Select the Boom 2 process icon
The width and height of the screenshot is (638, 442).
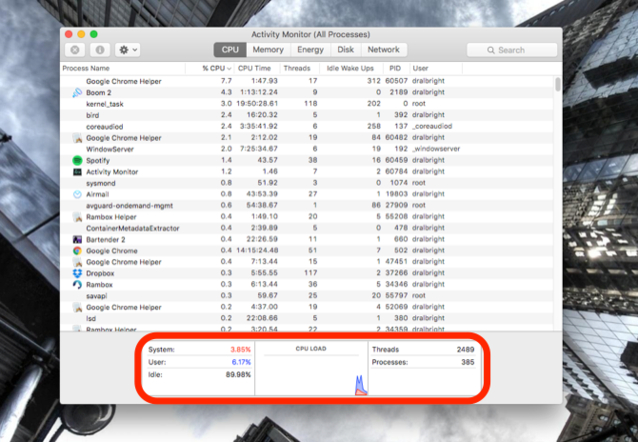point(77,93)
